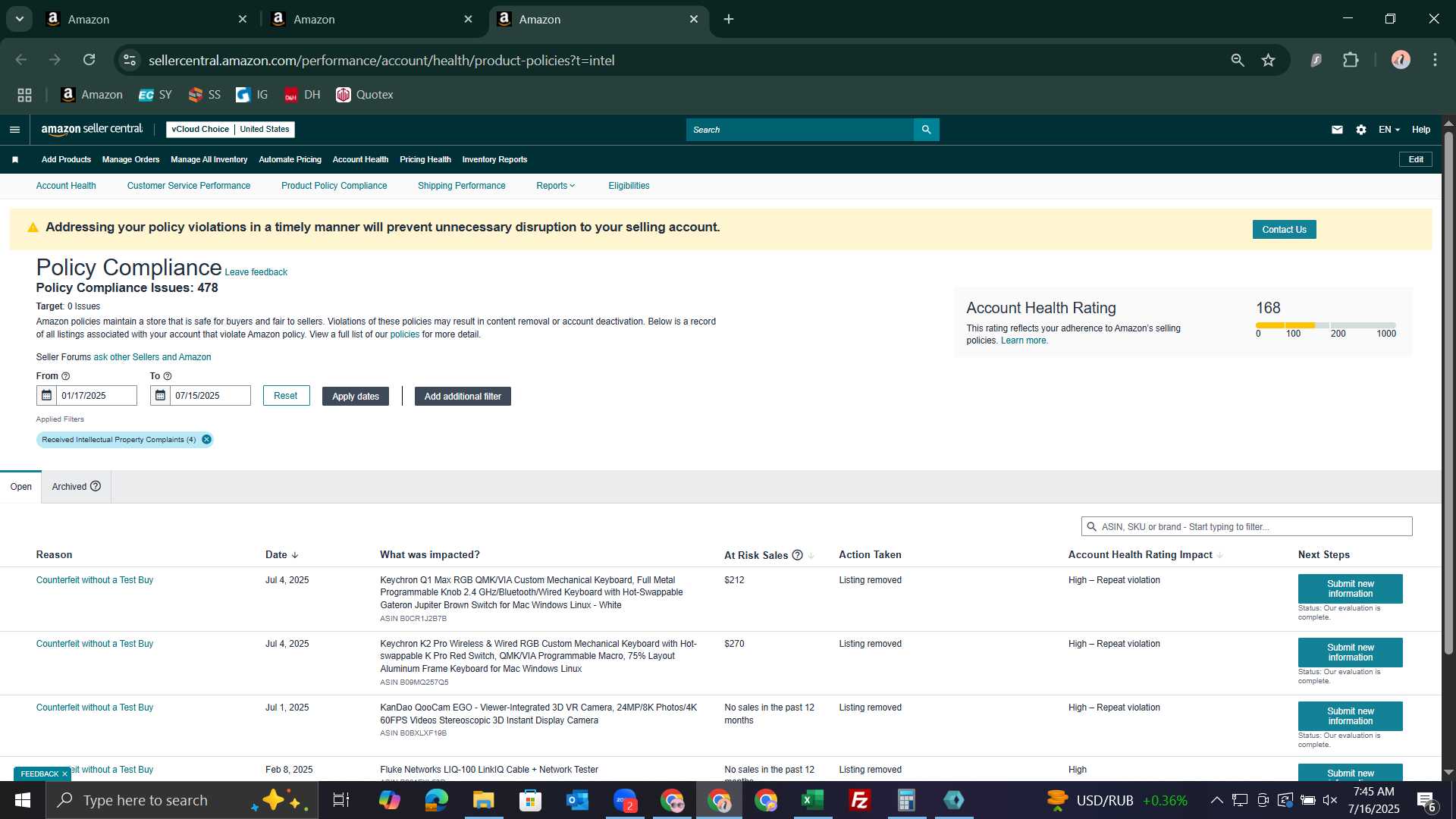Click the bookmark flag icon in favorites bar
The image size is (1456, 819).
coord(15,159)
